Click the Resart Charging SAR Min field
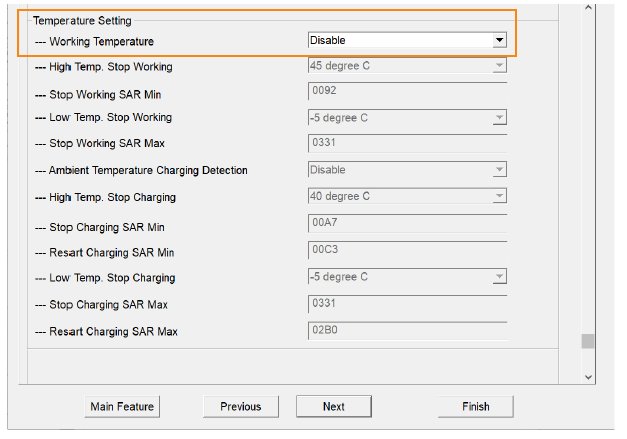The height and width of the screenshot is (439, 627). pos(406,249)
